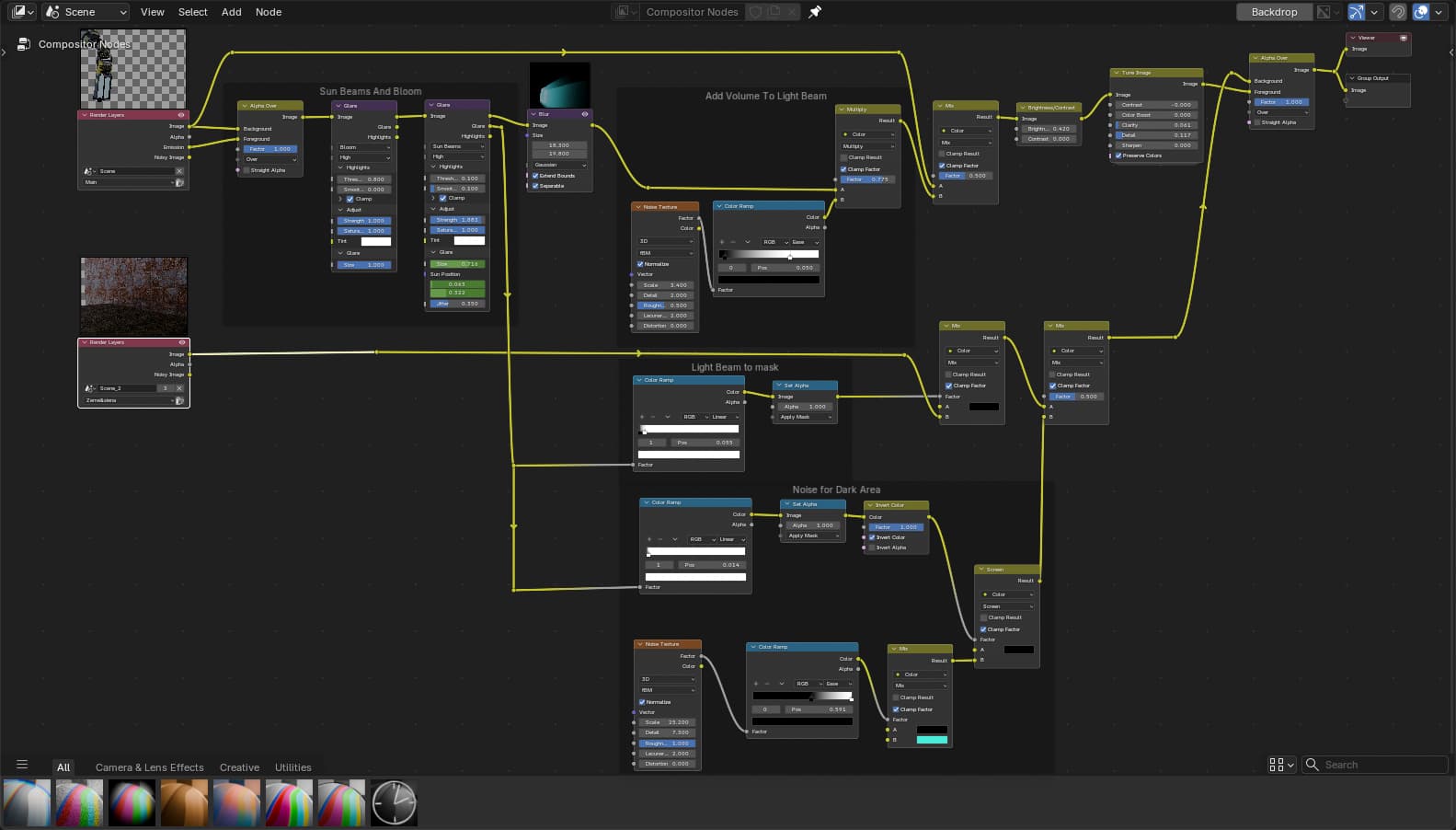The width and height of the screenshot is (1456, 830).
Task: Disable Preserve Colors on Tune Image node
Action: (x=1118, y=156)
